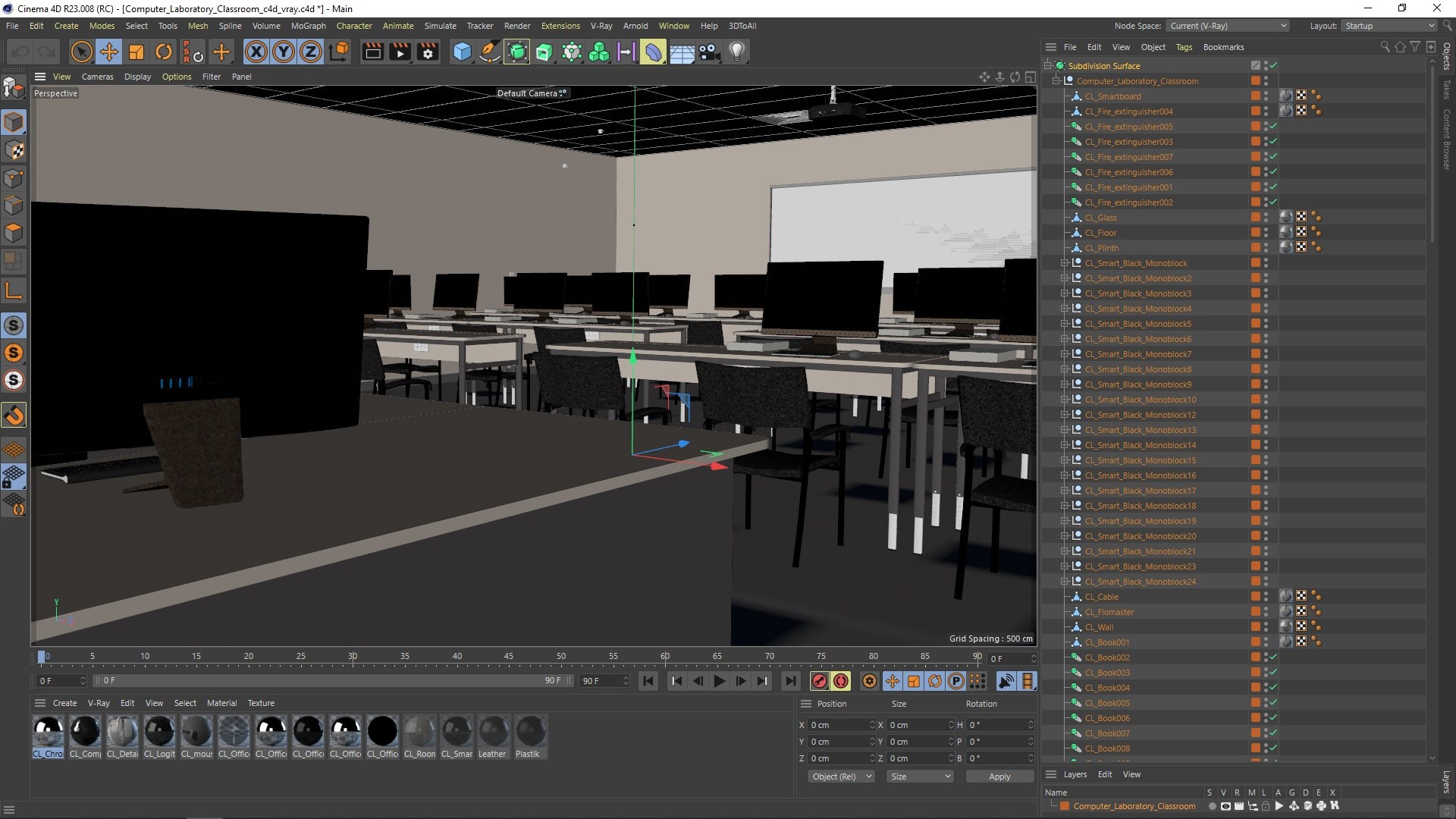The height and width of the screenshot is (819, 1456).
Task: Open the MoGraph menu
Action: coord(308,26)
